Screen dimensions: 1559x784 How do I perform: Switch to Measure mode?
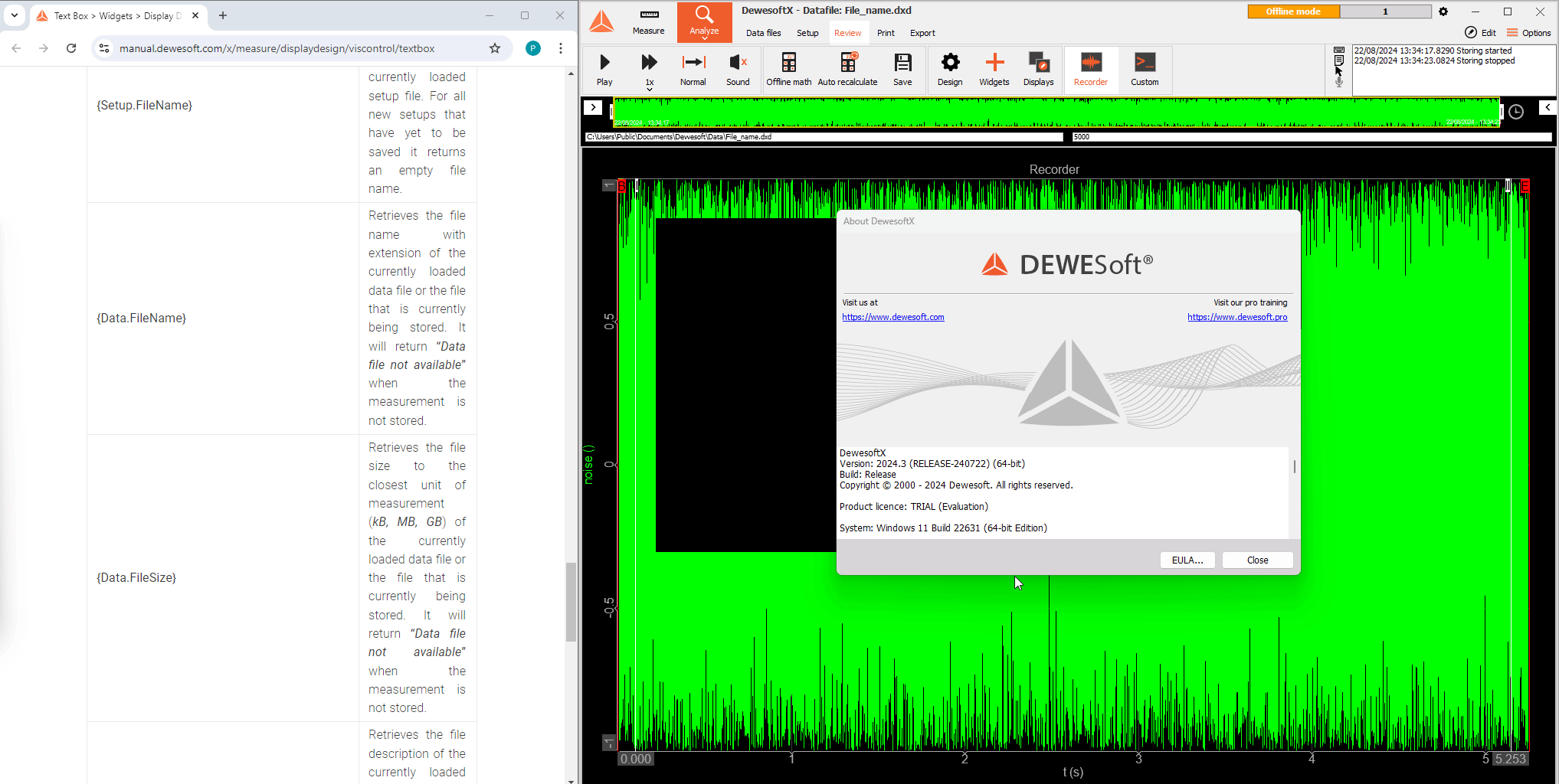point(648,21)
